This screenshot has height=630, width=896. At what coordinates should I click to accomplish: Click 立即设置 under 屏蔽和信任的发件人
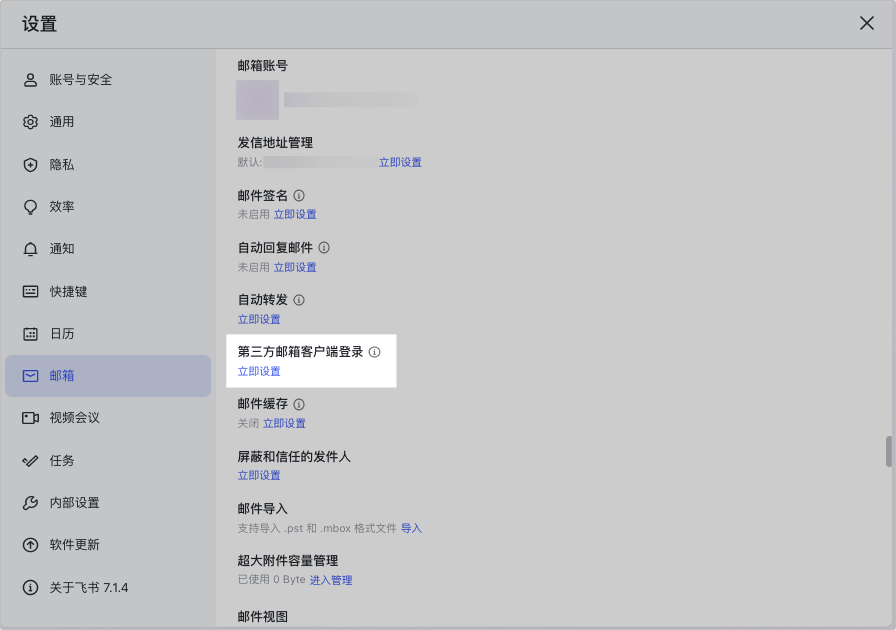point(259,475)
